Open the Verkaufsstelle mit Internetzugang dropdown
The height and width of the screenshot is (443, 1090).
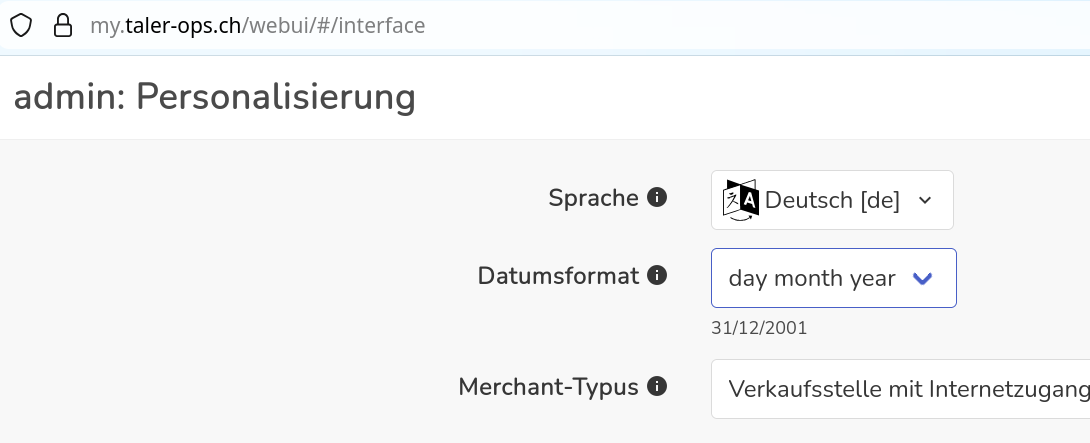tap(900, 389)
